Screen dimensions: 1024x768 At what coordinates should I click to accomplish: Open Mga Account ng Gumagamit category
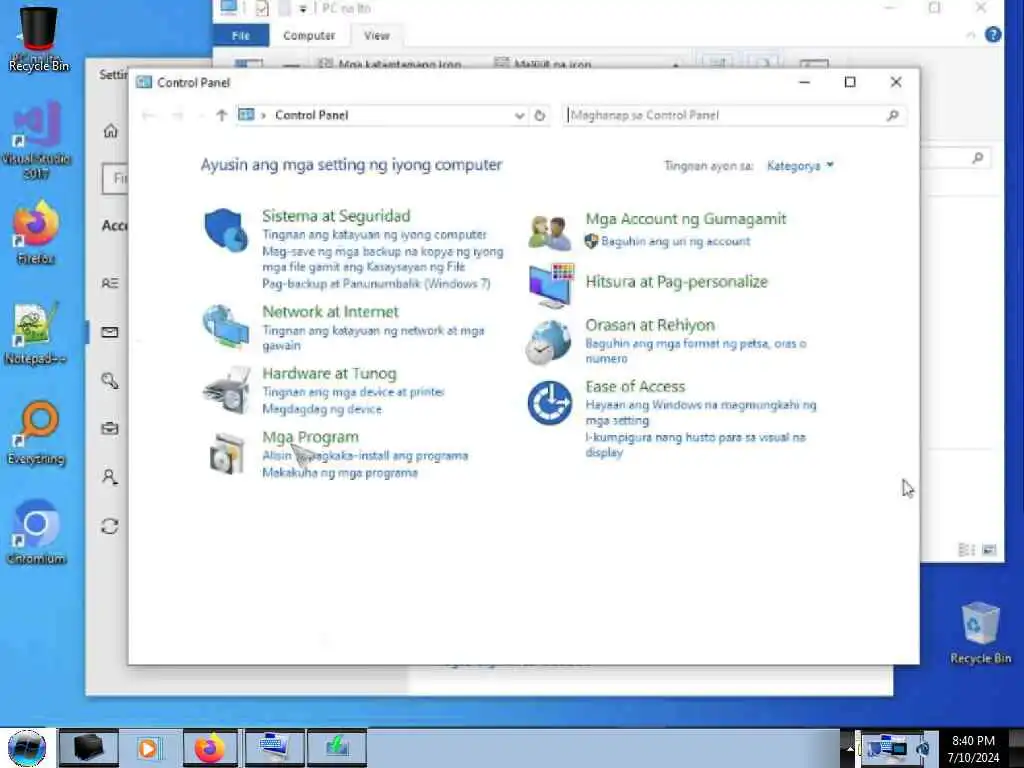(686, 219)
